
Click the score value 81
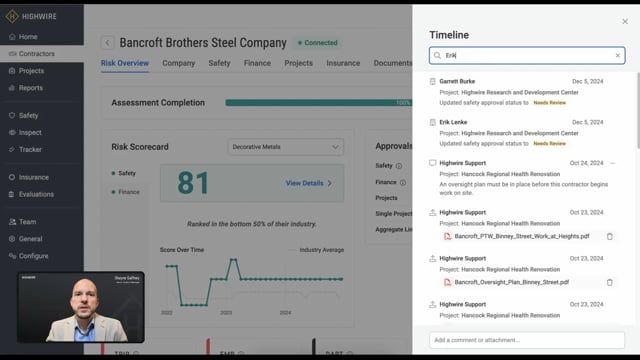(x=193, y=183)
